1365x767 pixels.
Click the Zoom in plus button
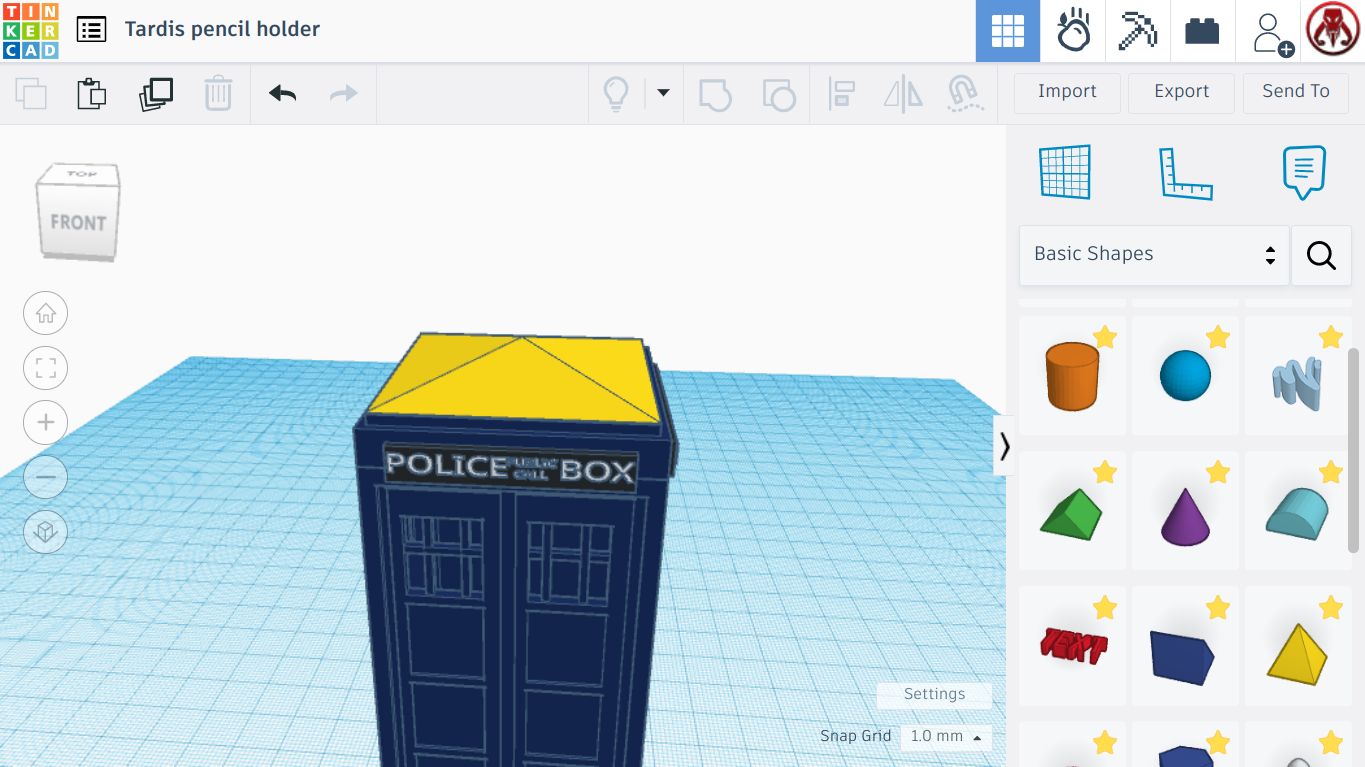click(45, 423)
